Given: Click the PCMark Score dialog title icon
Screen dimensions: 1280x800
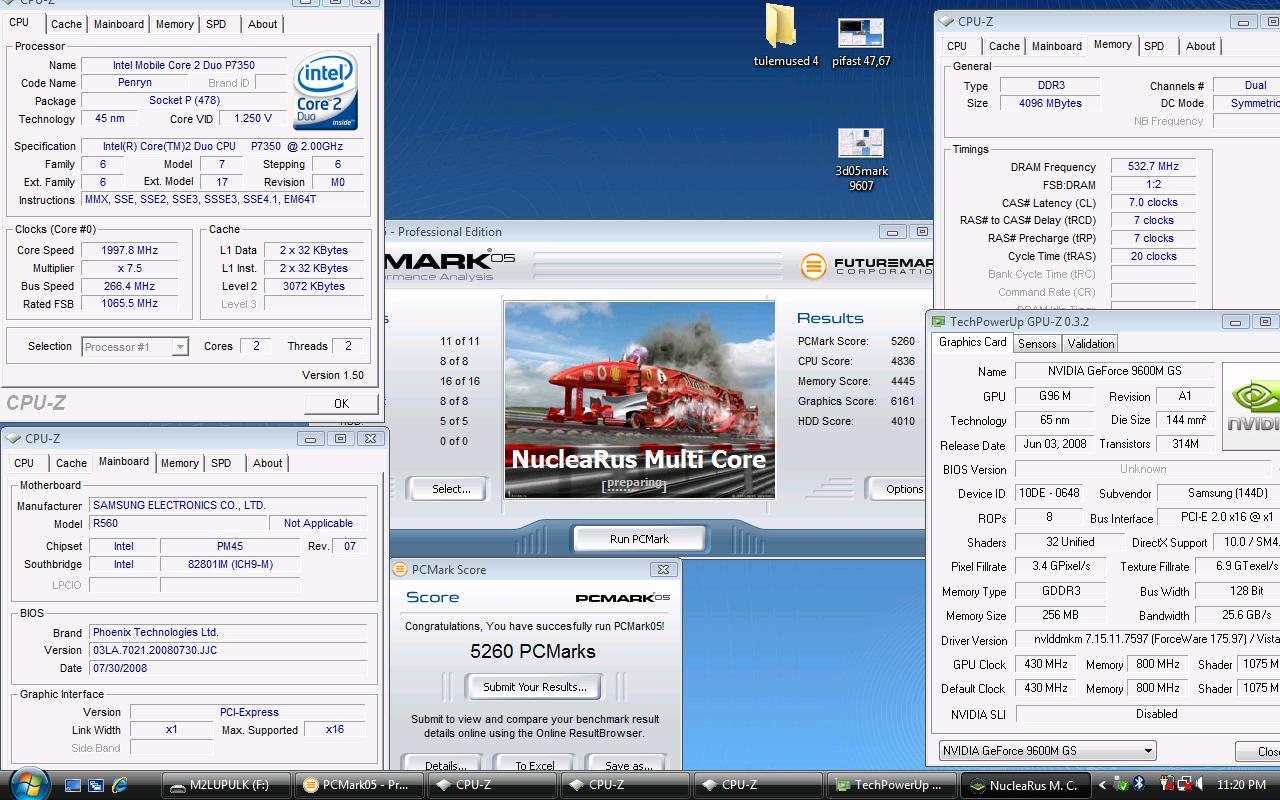Looking at the screenshot, I should pos(400,570).
